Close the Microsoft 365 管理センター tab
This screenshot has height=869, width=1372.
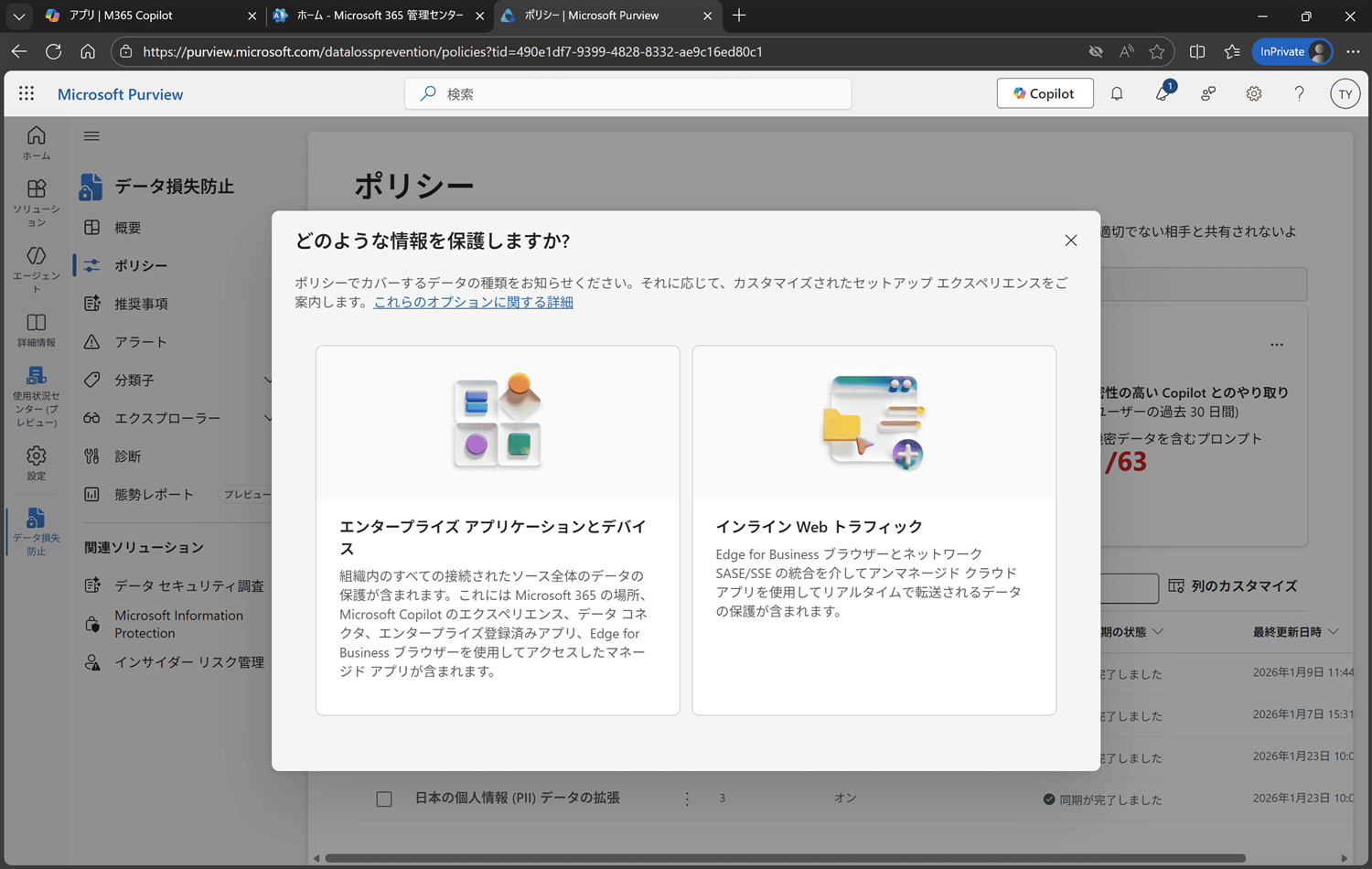(x=479, y=16)
